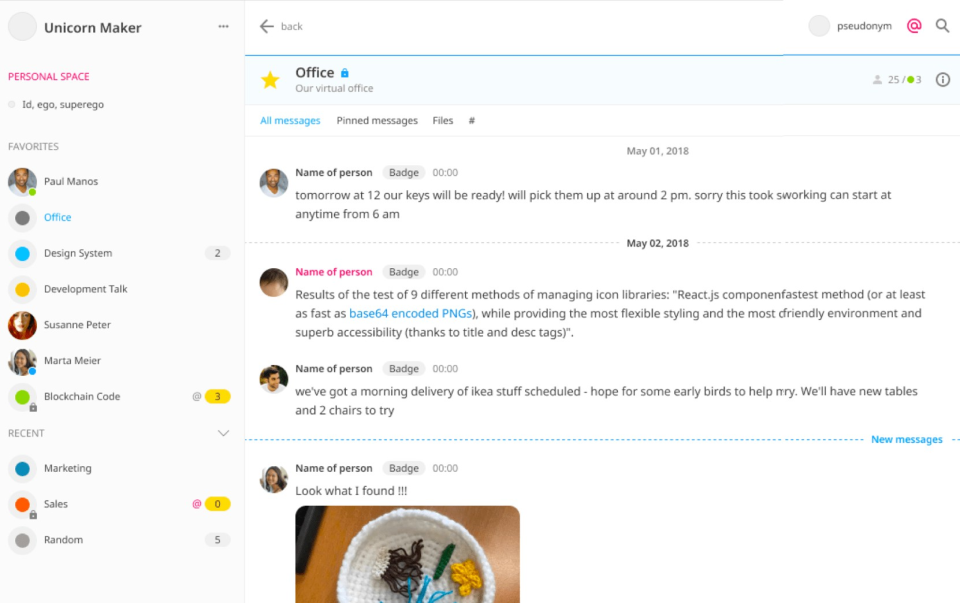This screenshot has height=603, width=960.
Task: Click the Office lock icon
Action: pyautogui.click(x=345, y=73)
